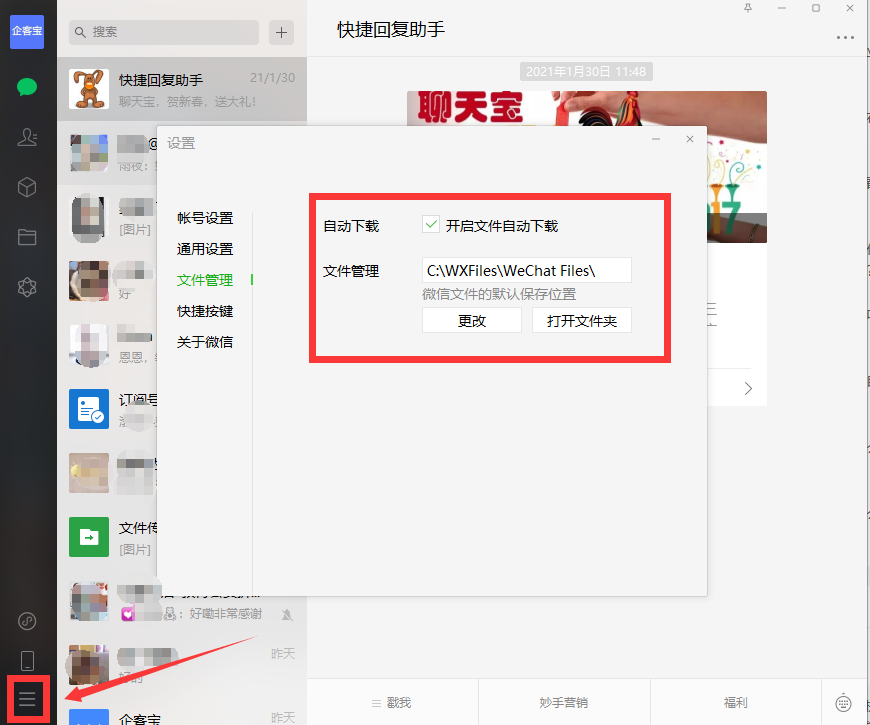The height and width of the screenshot is (725, 870).
Task: Pin the window on top
Action: (x=748, y=8)
